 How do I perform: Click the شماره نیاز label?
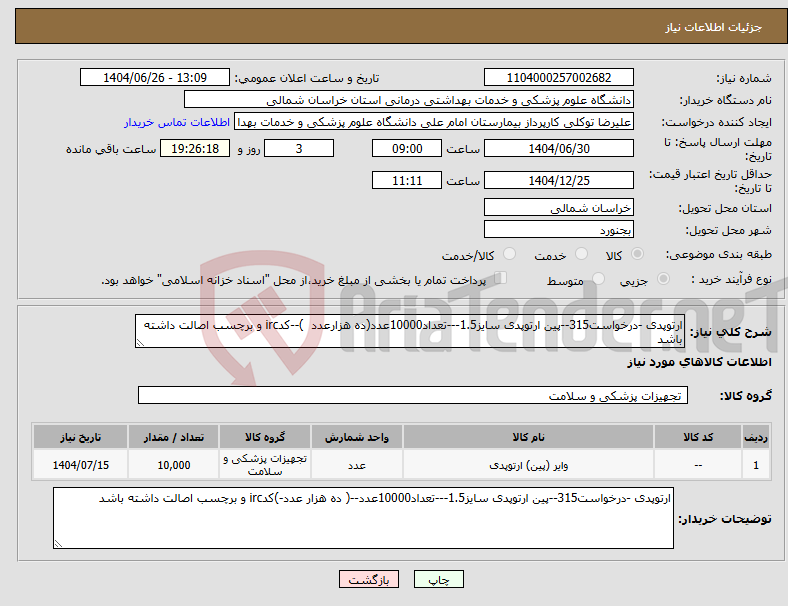(x=744, y=78)
